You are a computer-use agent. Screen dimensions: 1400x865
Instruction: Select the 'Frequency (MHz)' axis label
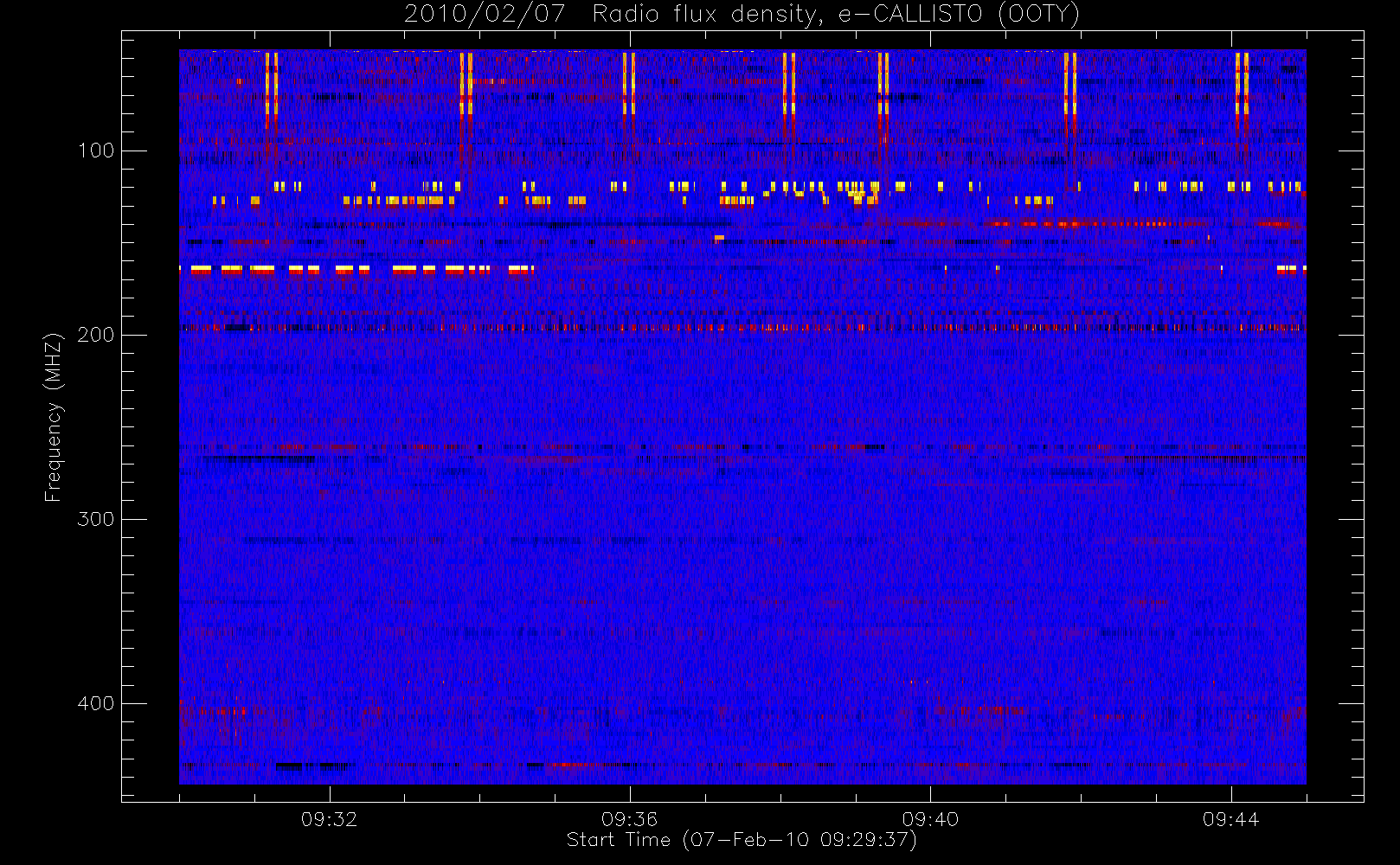point(54,417)
